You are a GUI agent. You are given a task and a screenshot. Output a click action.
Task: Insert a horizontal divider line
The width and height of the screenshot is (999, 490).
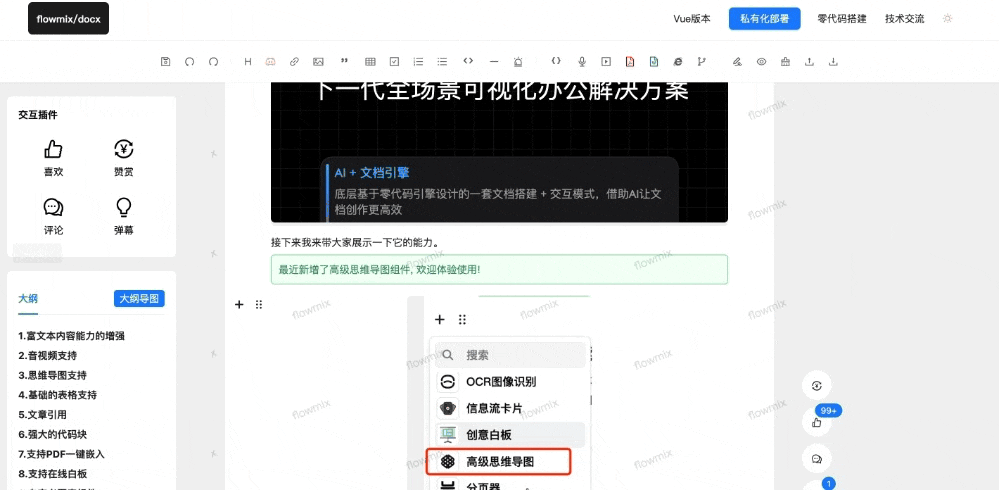click(494, 62)
